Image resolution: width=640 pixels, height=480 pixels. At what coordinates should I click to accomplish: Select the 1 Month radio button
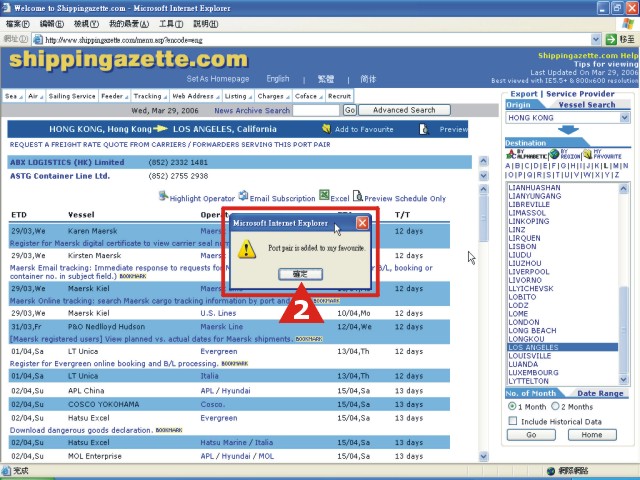[512, 406]
